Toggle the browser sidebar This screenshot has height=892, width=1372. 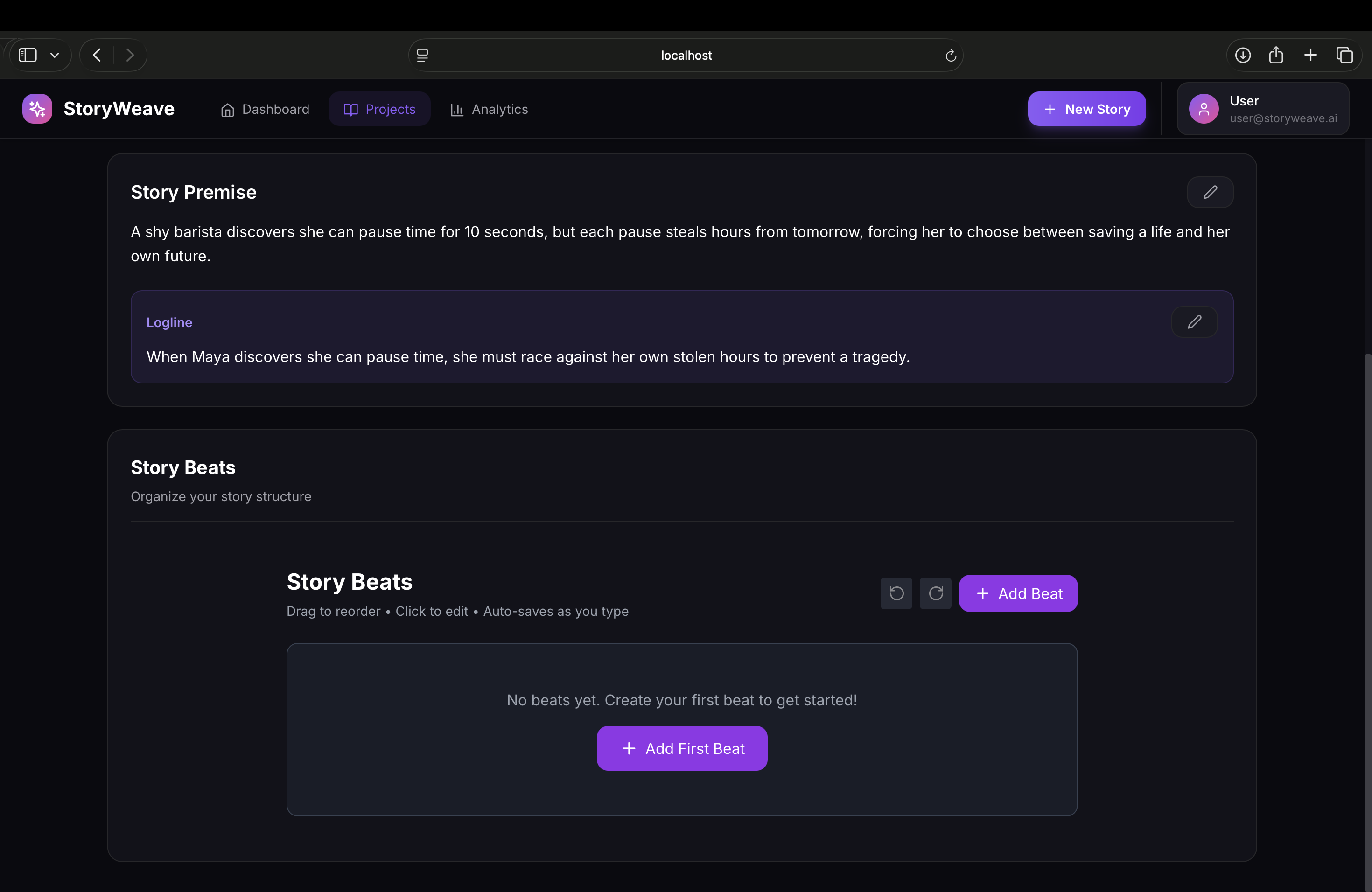click(28, 56)
